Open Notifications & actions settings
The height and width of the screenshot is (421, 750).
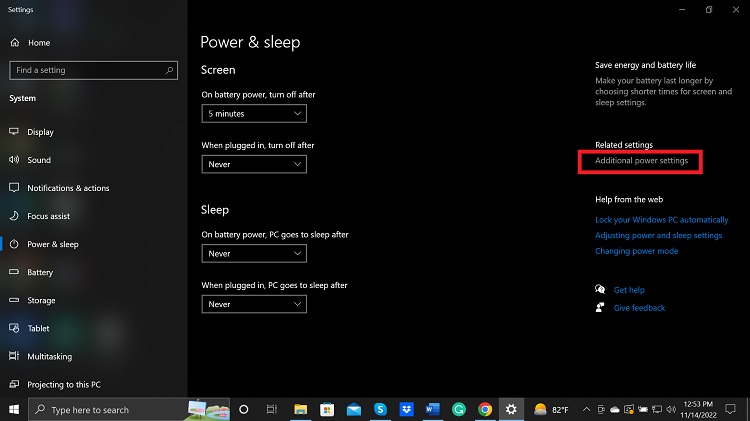(68, 188)
